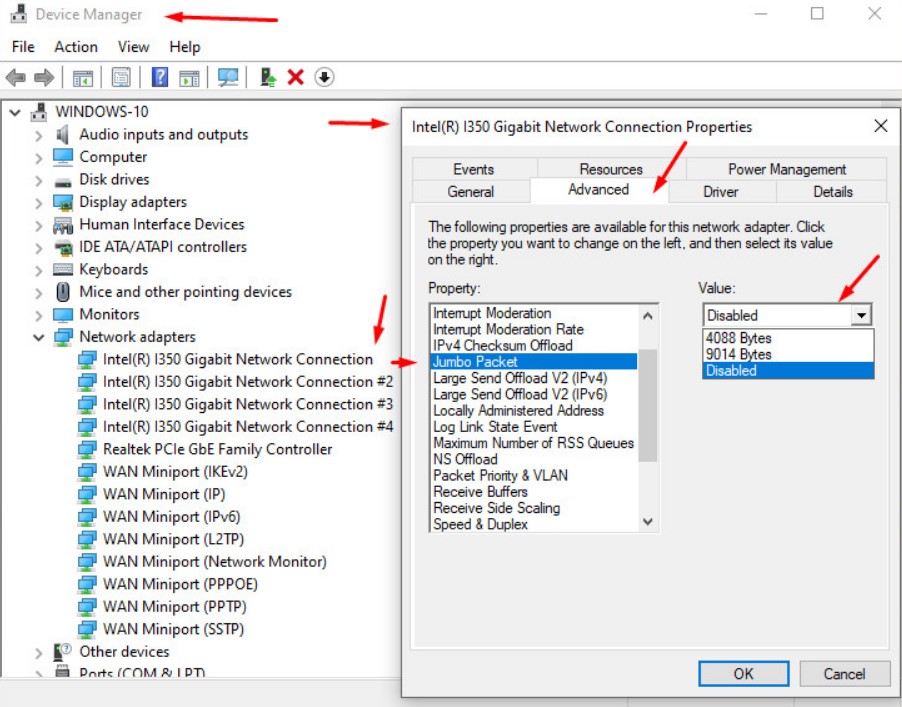Select WAN Miniport (PPPOE) adapter
This screenshot has height=707, width=902.
pos(180,584)
